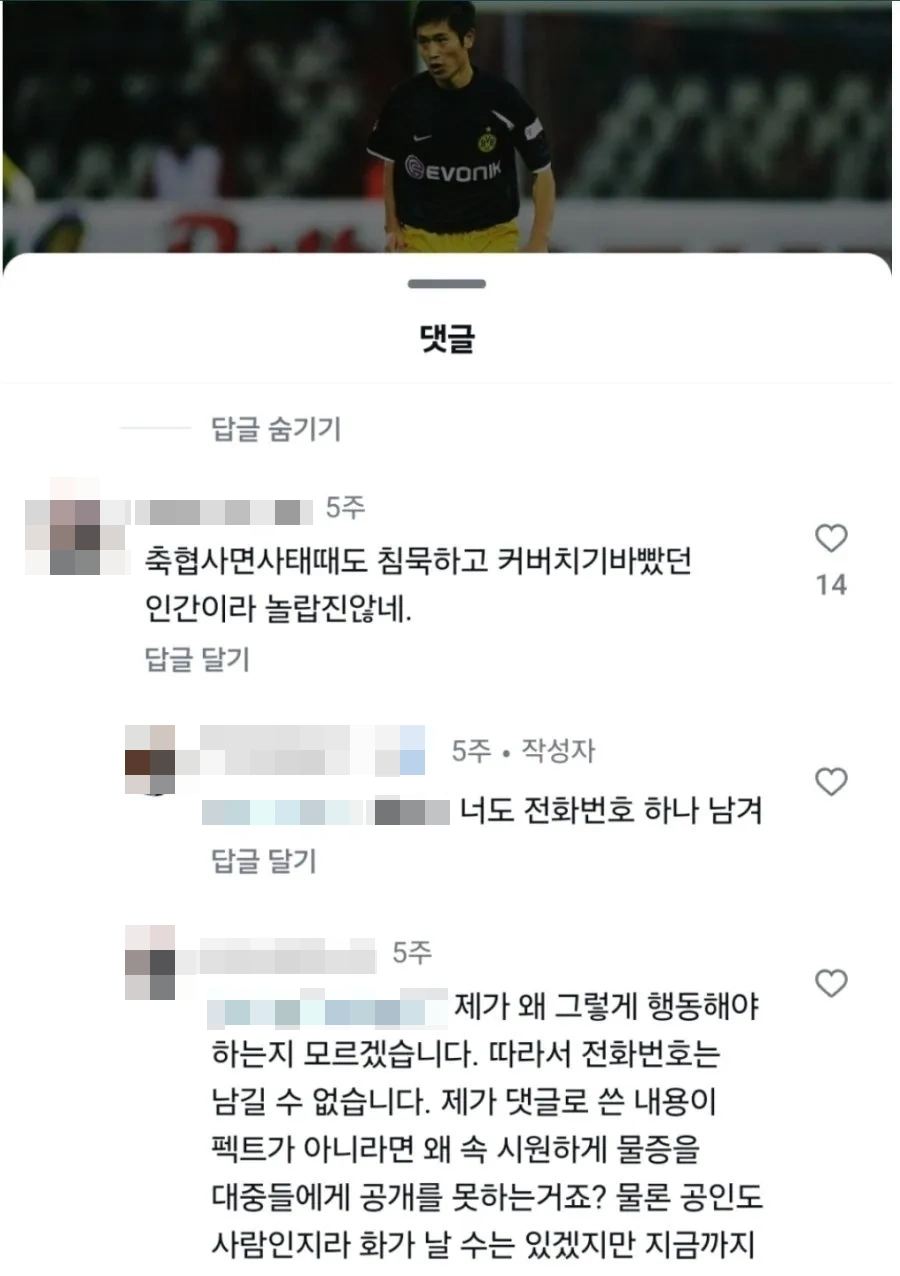
Task: View the 14 like count
Action: tap(831, 585)
